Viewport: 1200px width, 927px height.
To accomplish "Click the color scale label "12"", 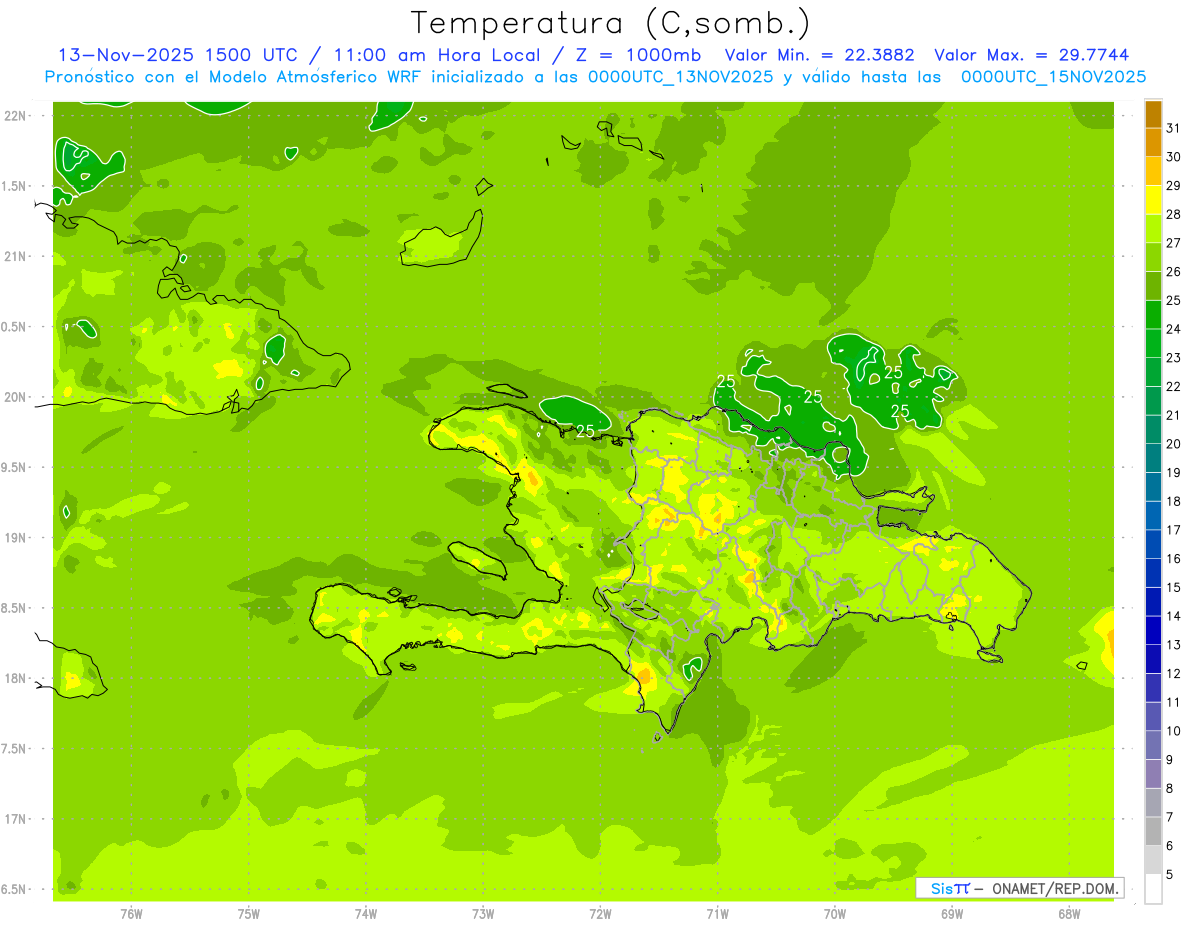I will point(1173,673).
